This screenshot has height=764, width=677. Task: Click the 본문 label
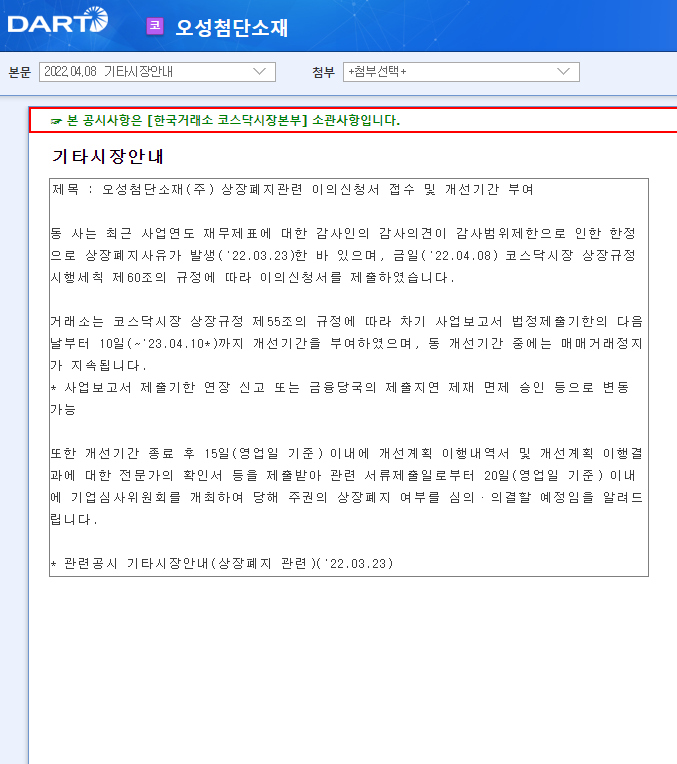pyautogui.click(x=19, y=72)
